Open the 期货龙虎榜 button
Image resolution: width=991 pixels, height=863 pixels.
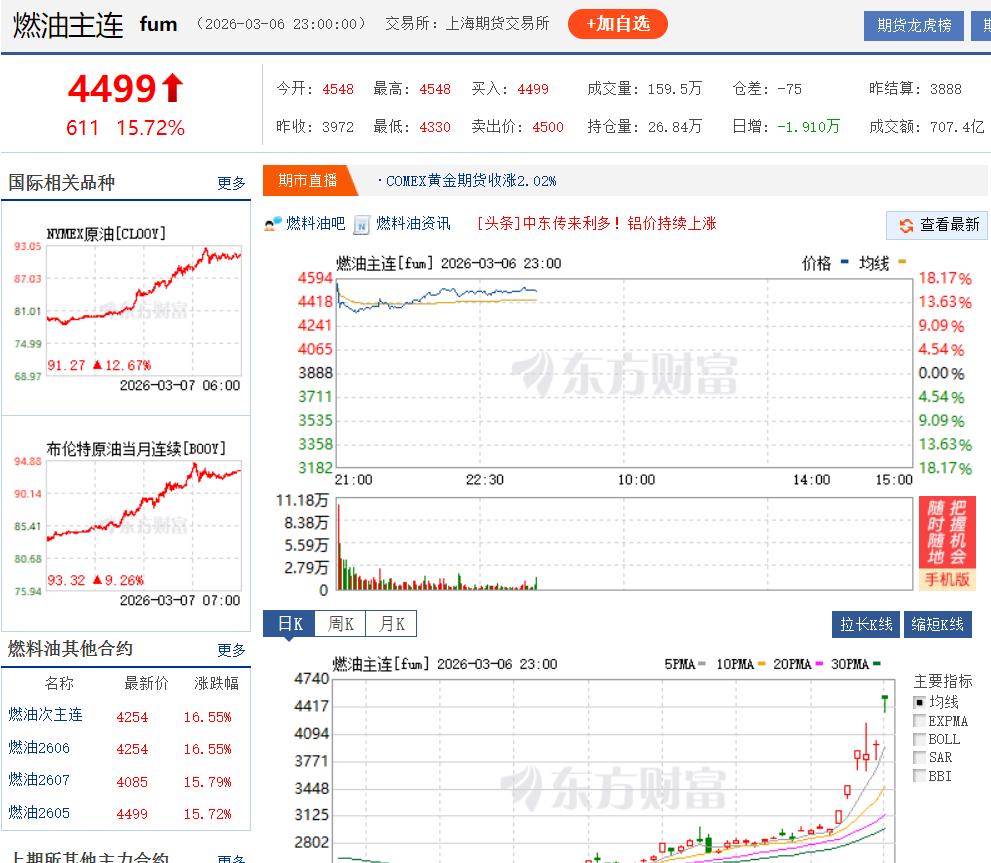914,25
